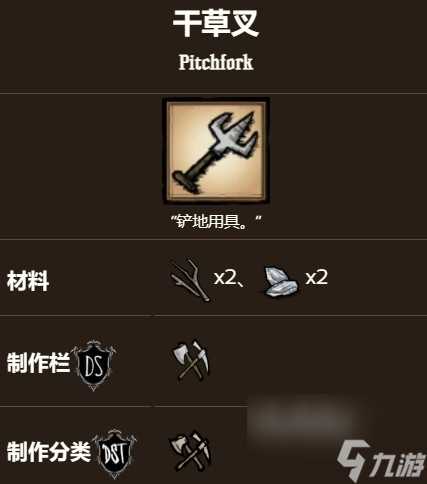
Task: Select the 制作栏 label text
Action: [x=38, y=363]
